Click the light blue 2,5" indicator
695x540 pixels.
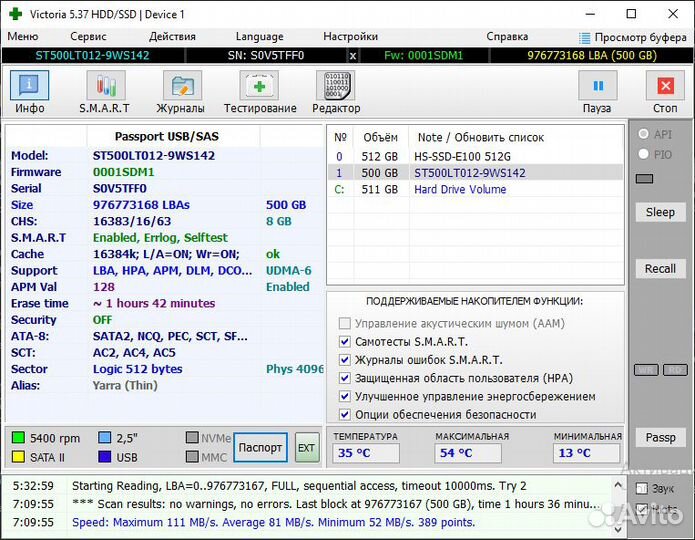pos(105,438)
